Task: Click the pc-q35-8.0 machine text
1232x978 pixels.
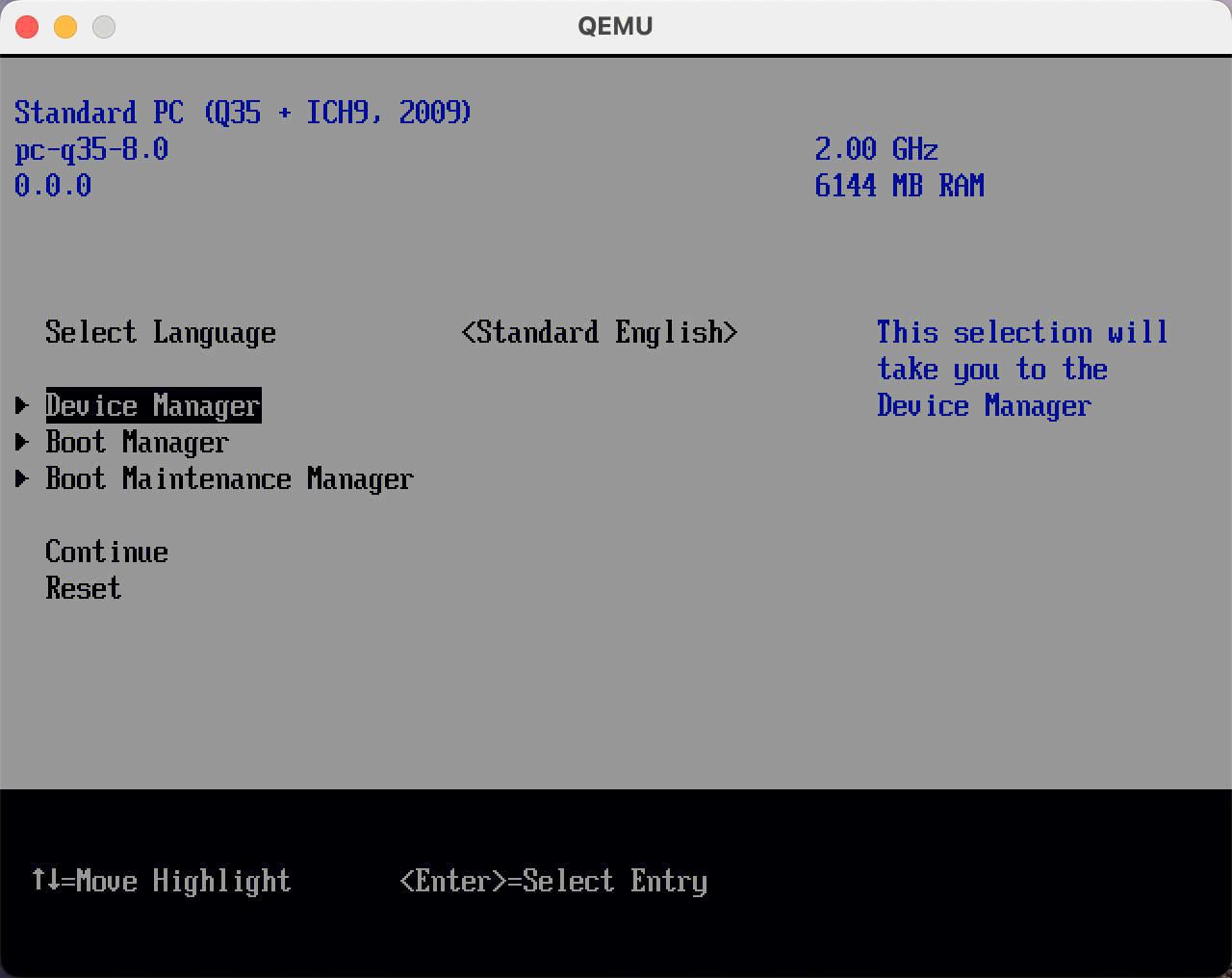Action: (x=91, y=149)
